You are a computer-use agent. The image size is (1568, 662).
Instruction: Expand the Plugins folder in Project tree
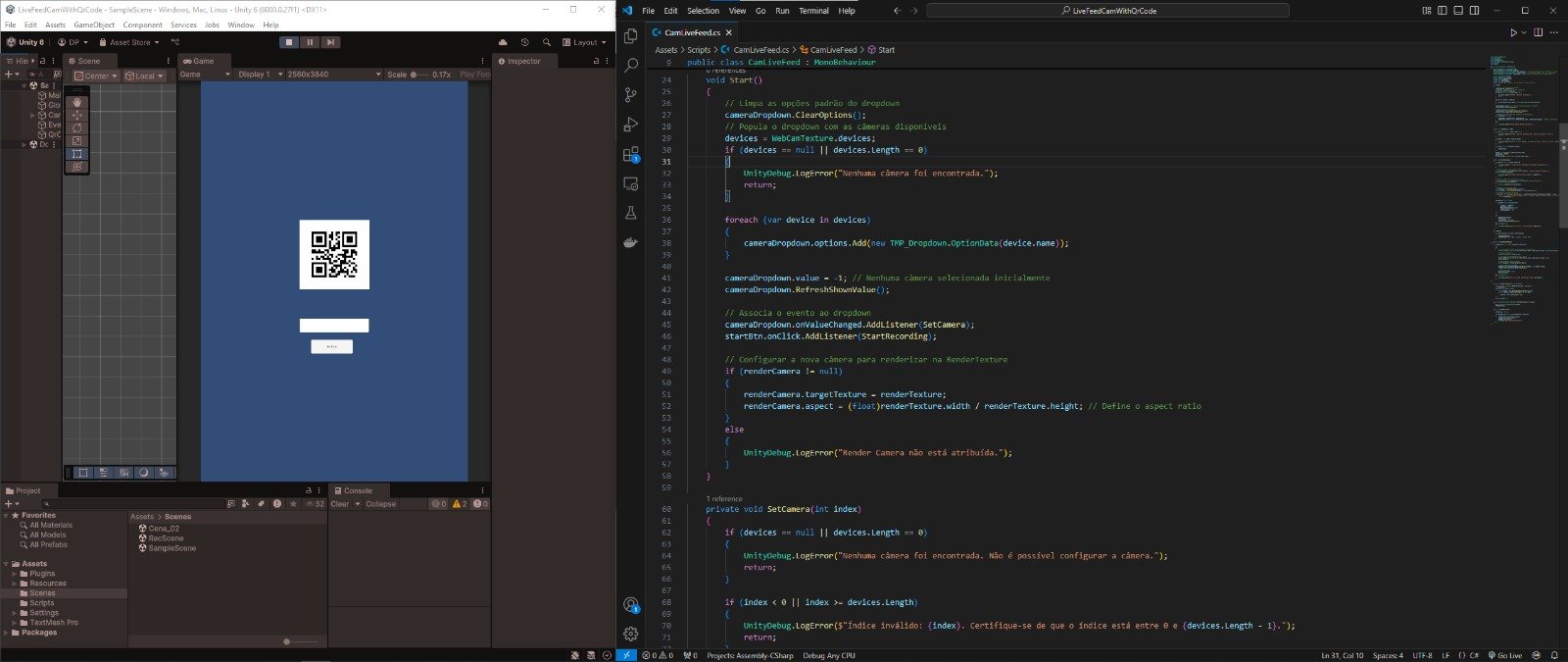(15, 574)
